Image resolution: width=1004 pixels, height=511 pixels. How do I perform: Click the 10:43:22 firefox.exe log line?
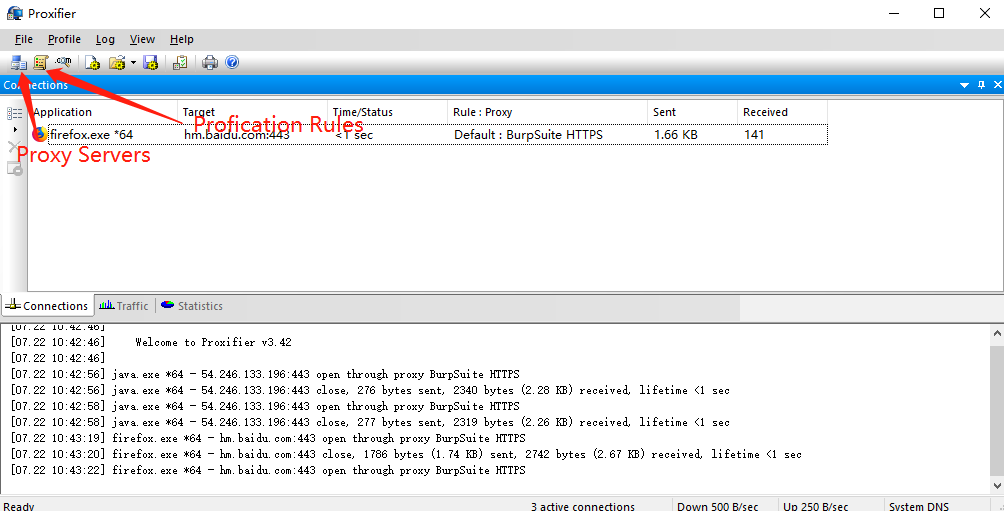coord(268,470)
